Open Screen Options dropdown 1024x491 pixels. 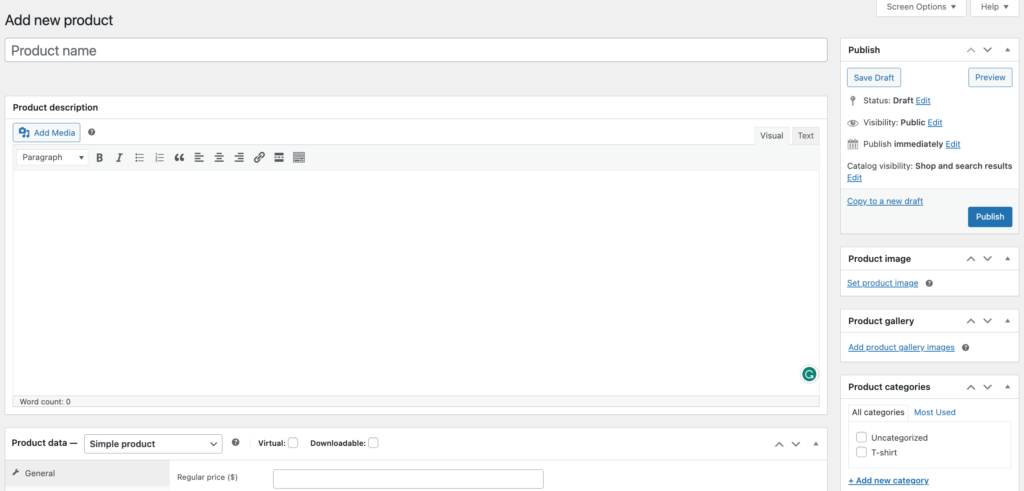coord(921,7)
